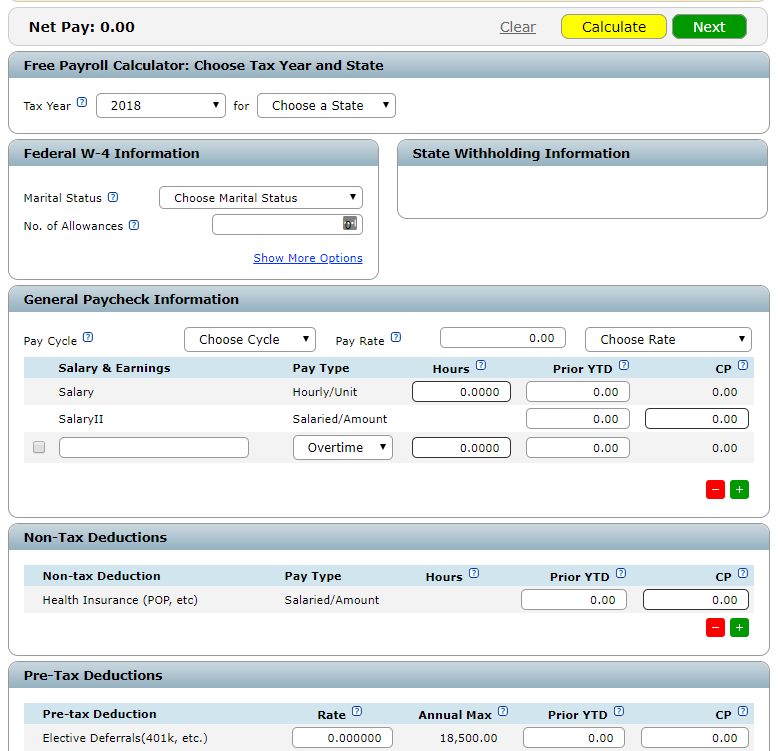Click the No. of Allowances input field
778x751 pixels.
pos(287,224)
